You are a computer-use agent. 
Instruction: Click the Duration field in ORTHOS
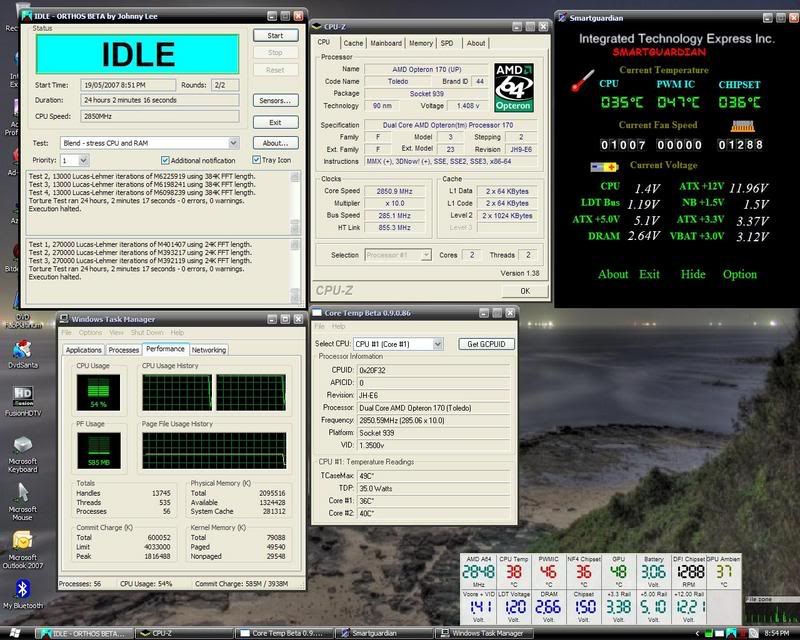click(160, 101)
